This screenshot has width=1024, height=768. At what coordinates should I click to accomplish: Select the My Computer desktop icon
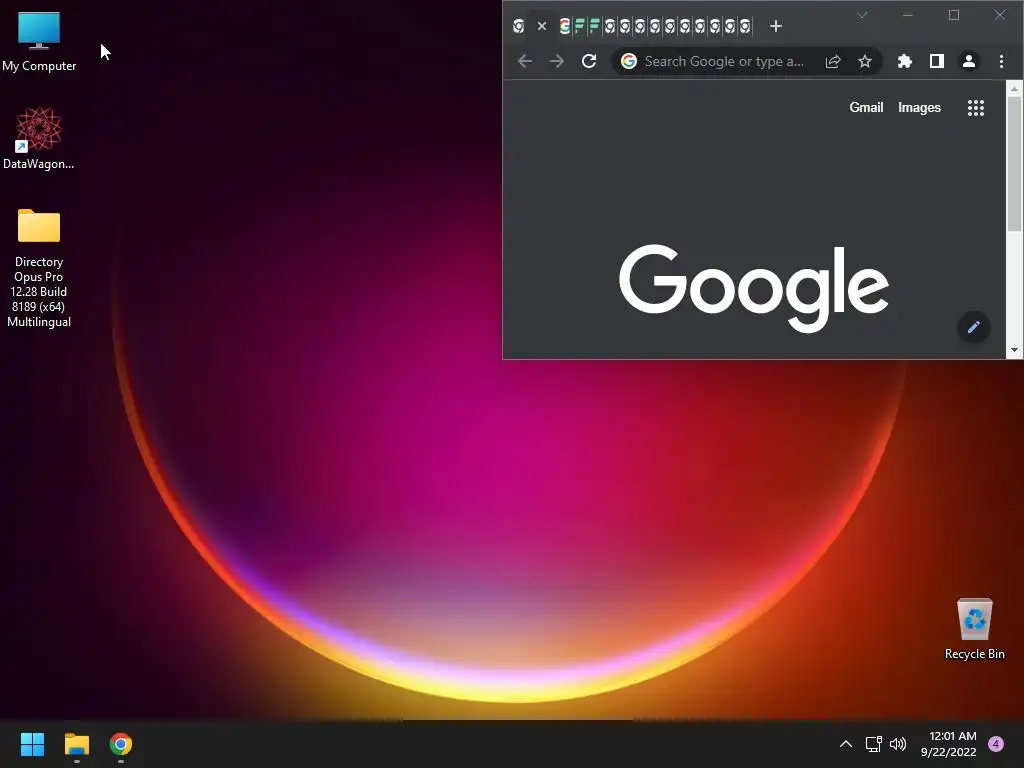tap(39, 42)
